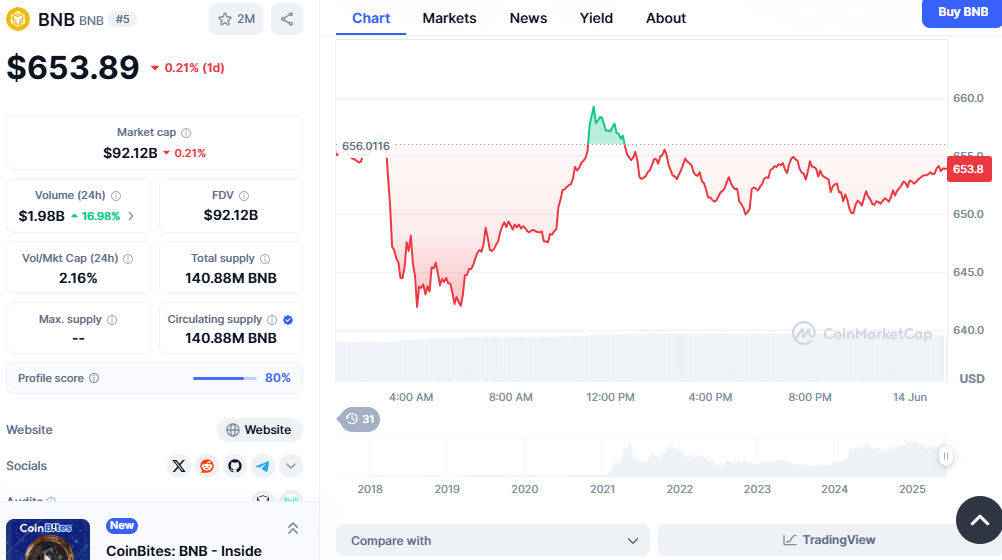Open the BNB Telegram channel icon
The image size is (1002, 560).
coord(263,466)
